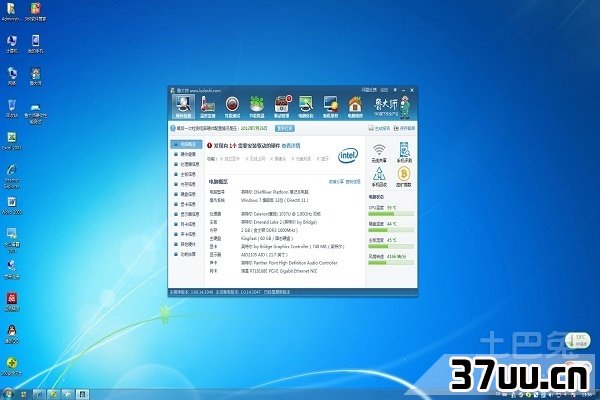600x400 pixels.
Task: Open Driver Management toolbox icon with red badge
Action: (x=282, y=106)
